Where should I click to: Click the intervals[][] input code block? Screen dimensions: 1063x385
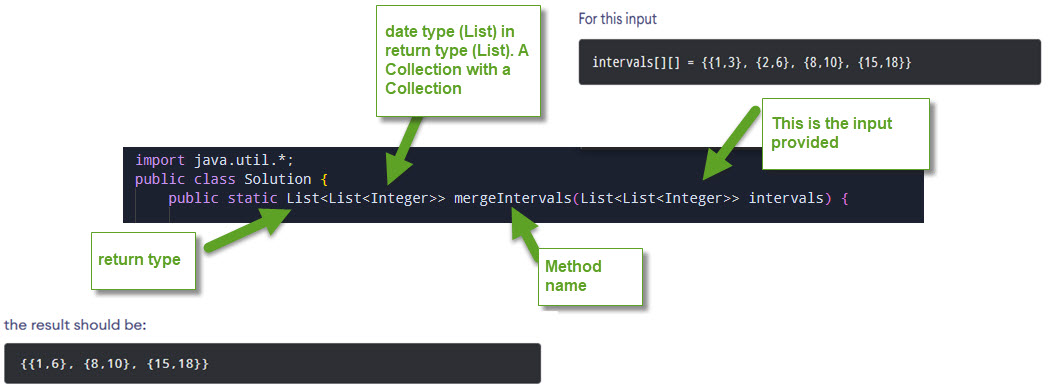(809, 62)
